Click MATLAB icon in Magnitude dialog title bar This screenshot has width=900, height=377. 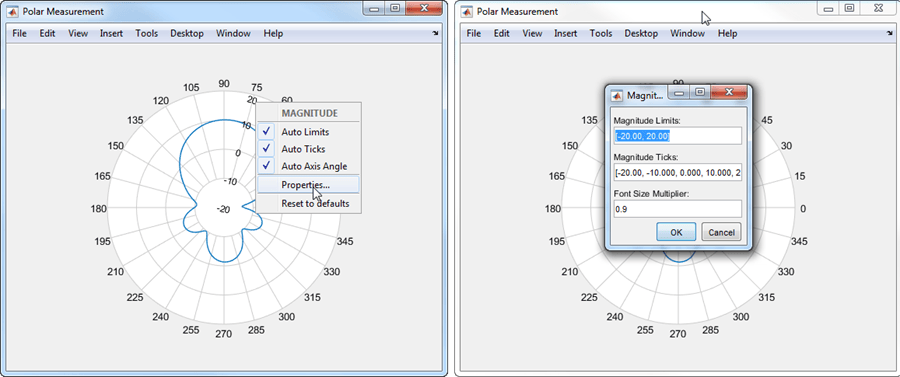coord(617,95)
